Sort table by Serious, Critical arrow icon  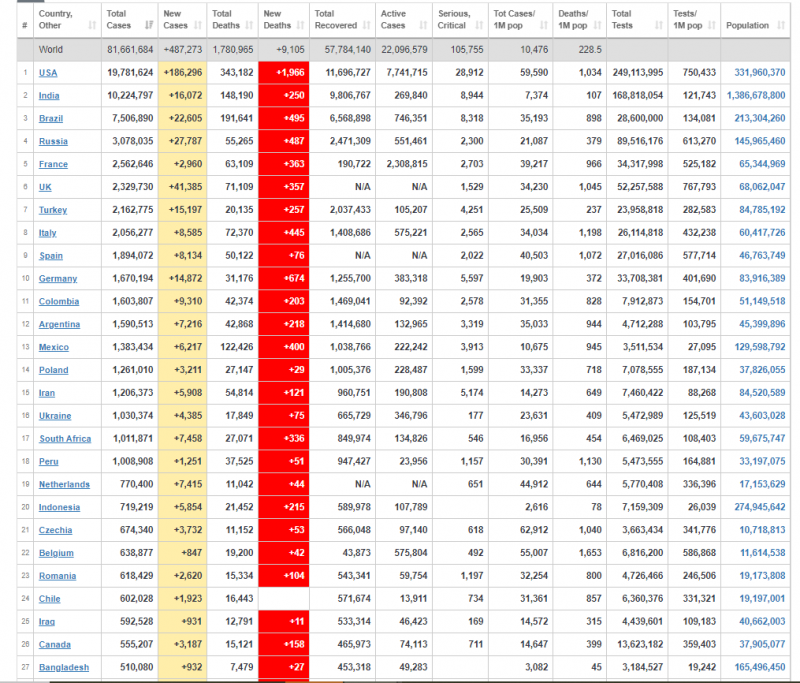click(479, 25)
